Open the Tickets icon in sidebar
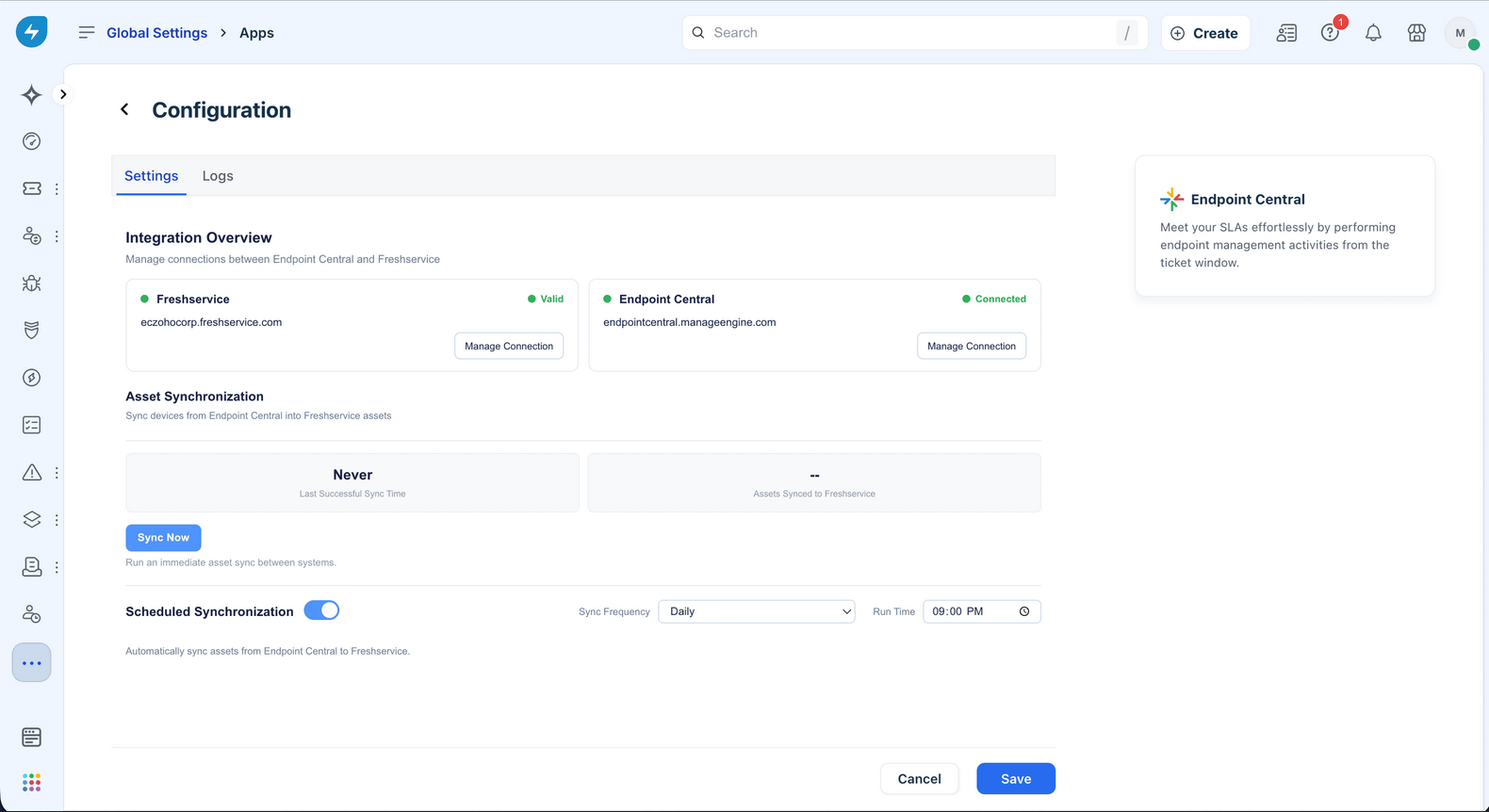The image size is (1489, 812). (31, 188)
